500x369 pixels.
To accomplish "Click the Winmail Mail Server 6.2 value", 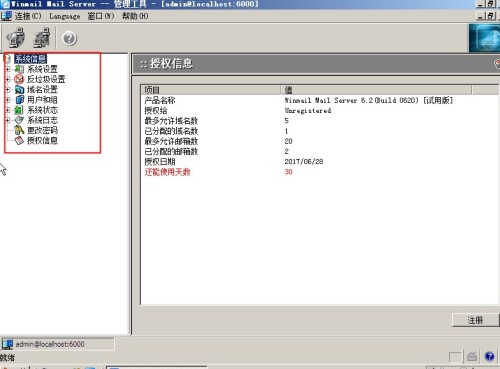I will click(x=369, y=100).
